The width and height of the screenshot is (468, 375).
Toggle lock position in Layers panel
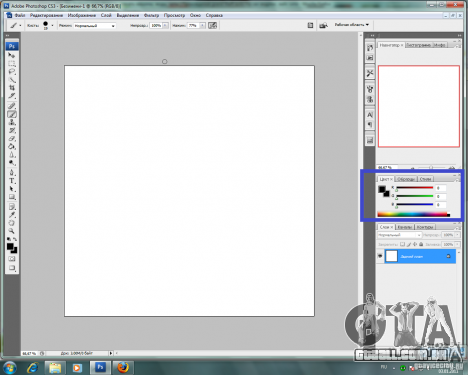(415, 244)
